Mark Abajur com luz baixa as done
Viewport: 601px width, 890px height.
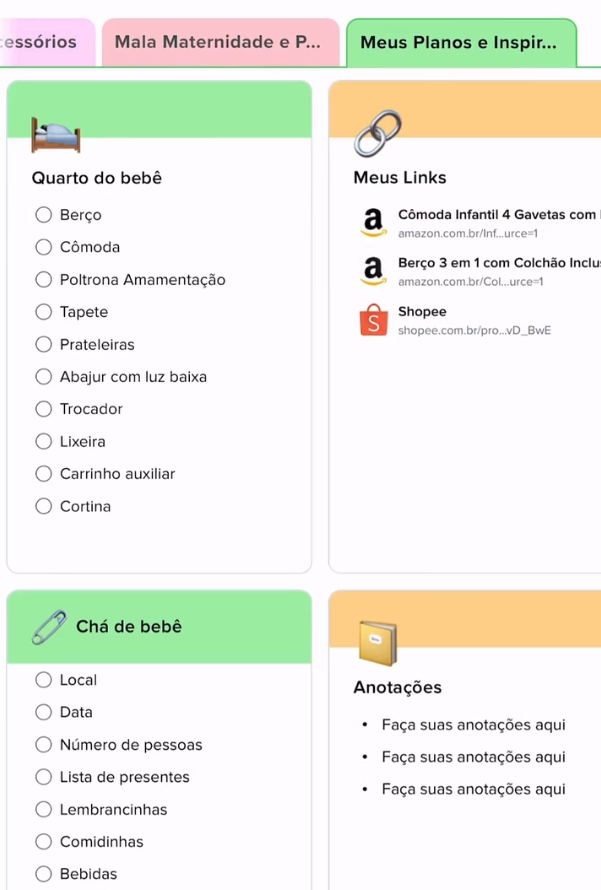click(44, 377)
